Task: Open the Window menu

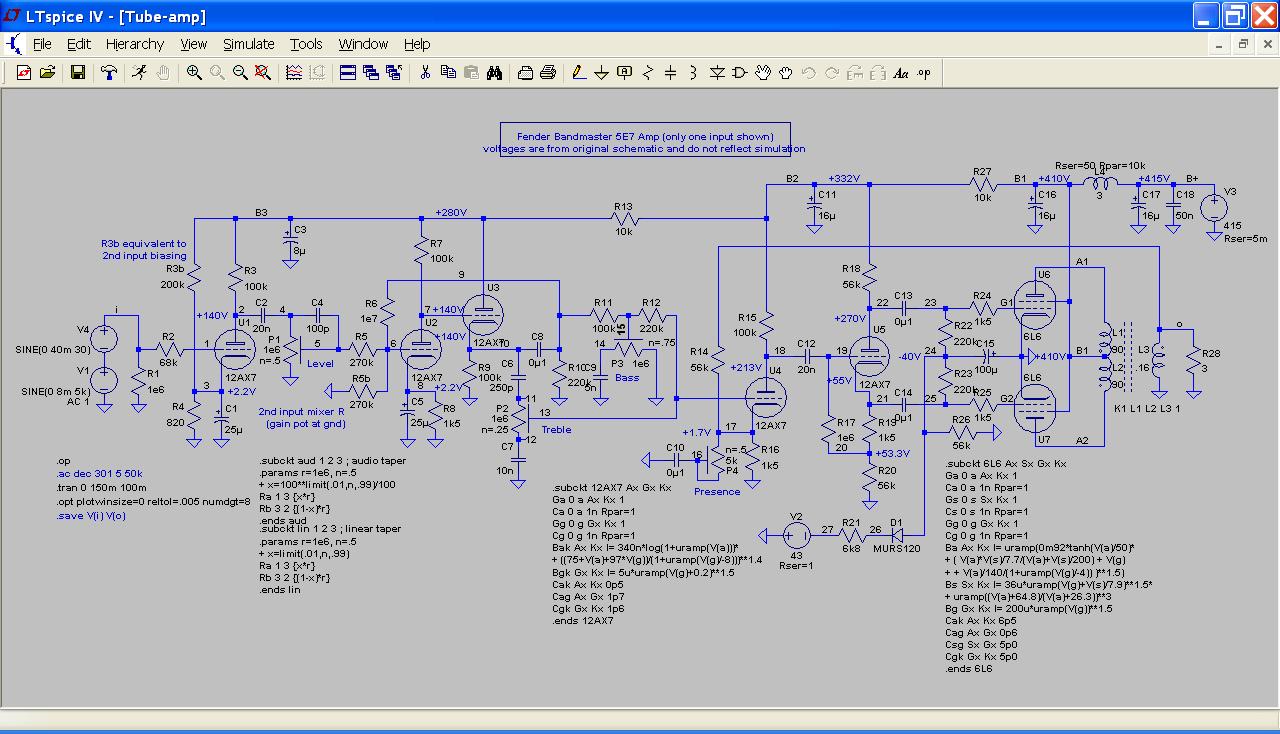Action: (363, 44)
